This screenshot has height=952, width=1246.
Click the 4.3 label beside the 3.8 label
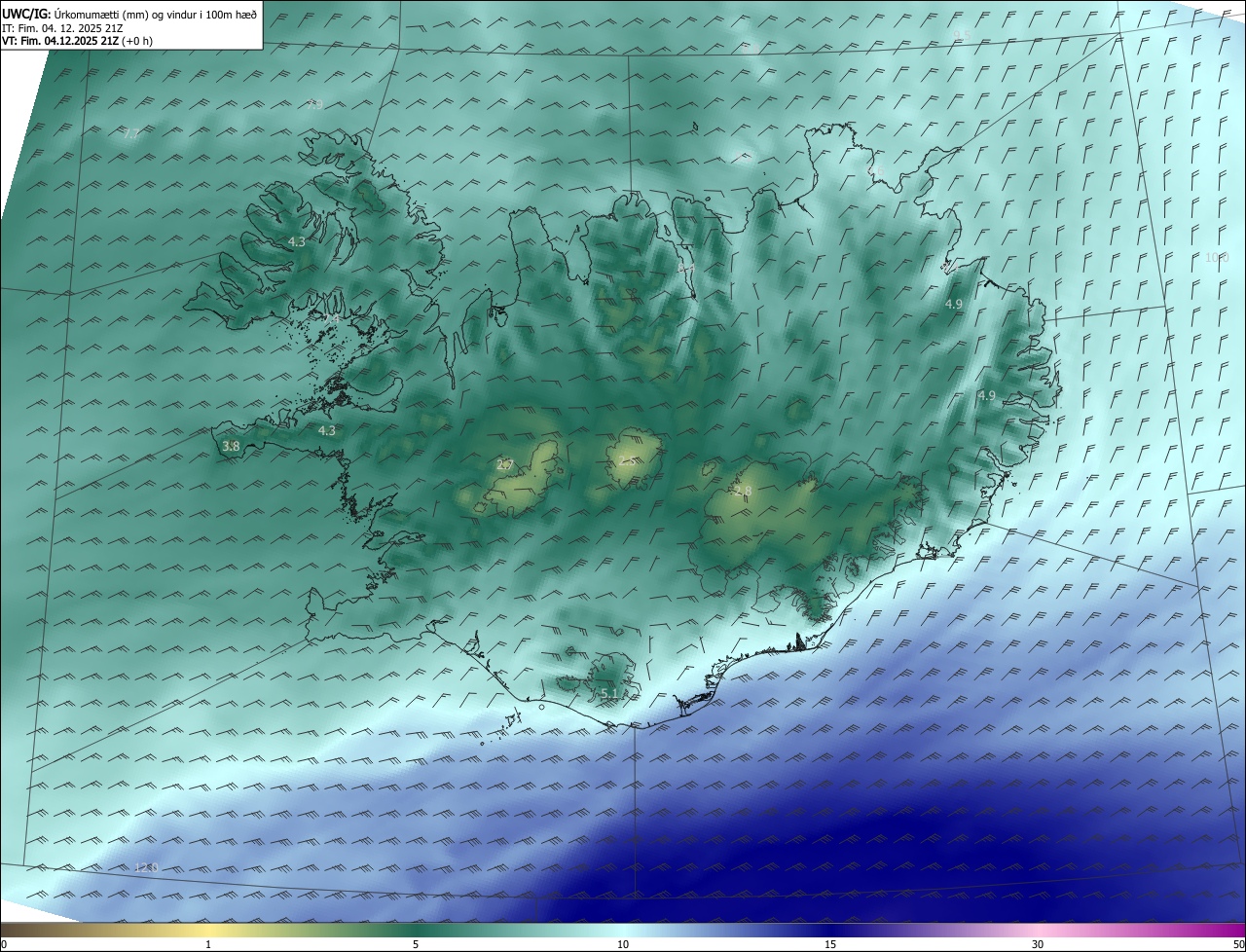[x=327, y=430]
